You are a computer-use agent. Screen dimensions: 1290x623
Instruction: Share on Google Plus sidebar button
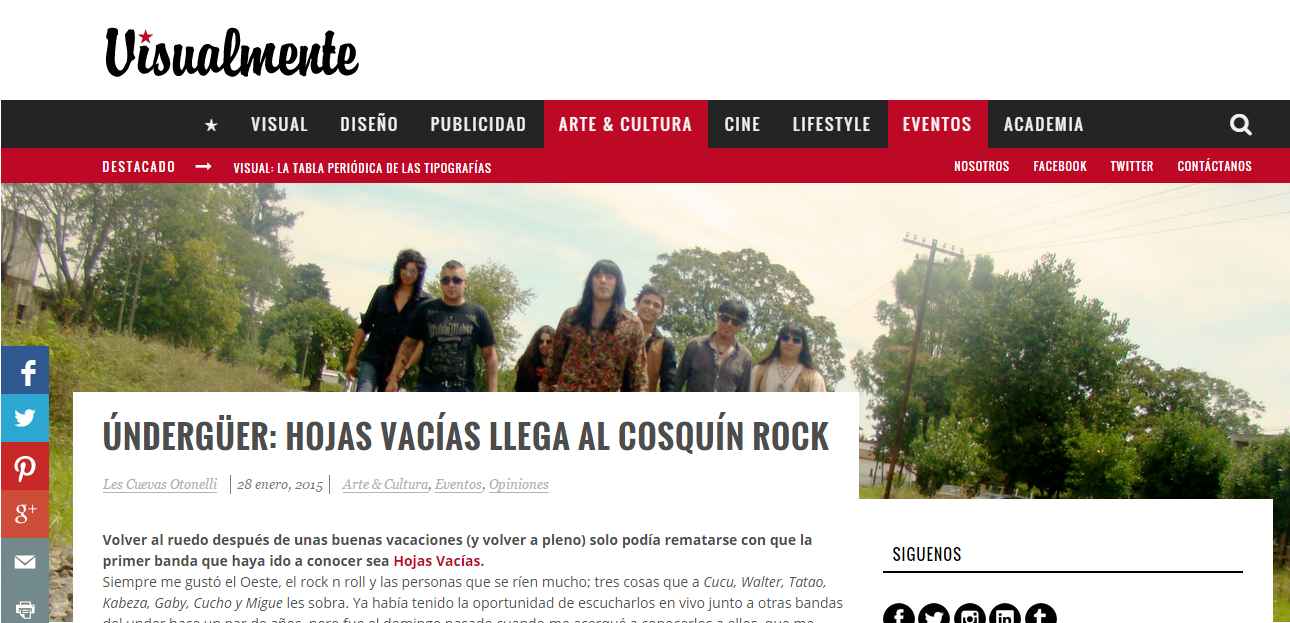[x=25, y=514]
